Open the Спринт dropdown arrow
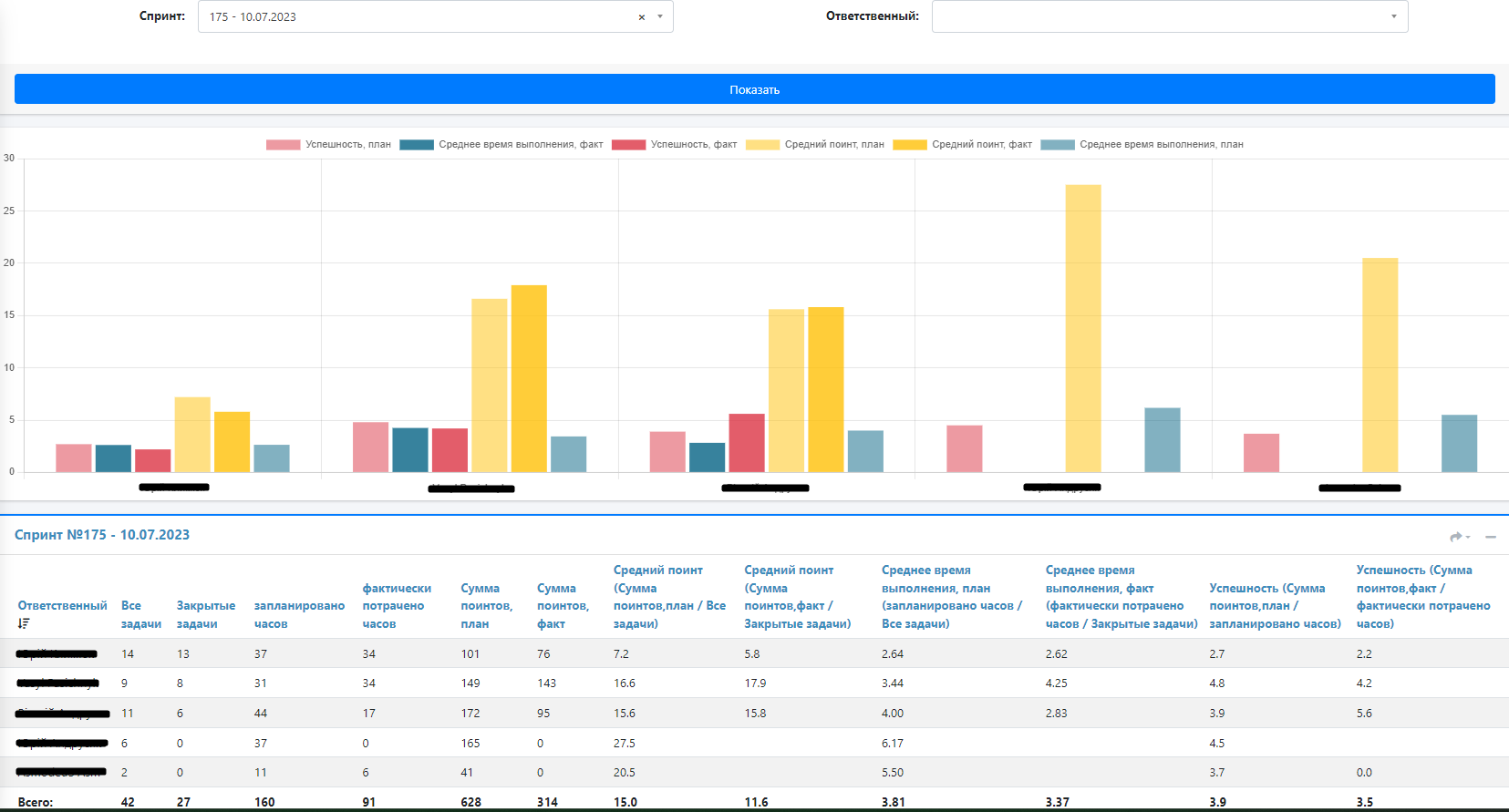 coord(660,16)
